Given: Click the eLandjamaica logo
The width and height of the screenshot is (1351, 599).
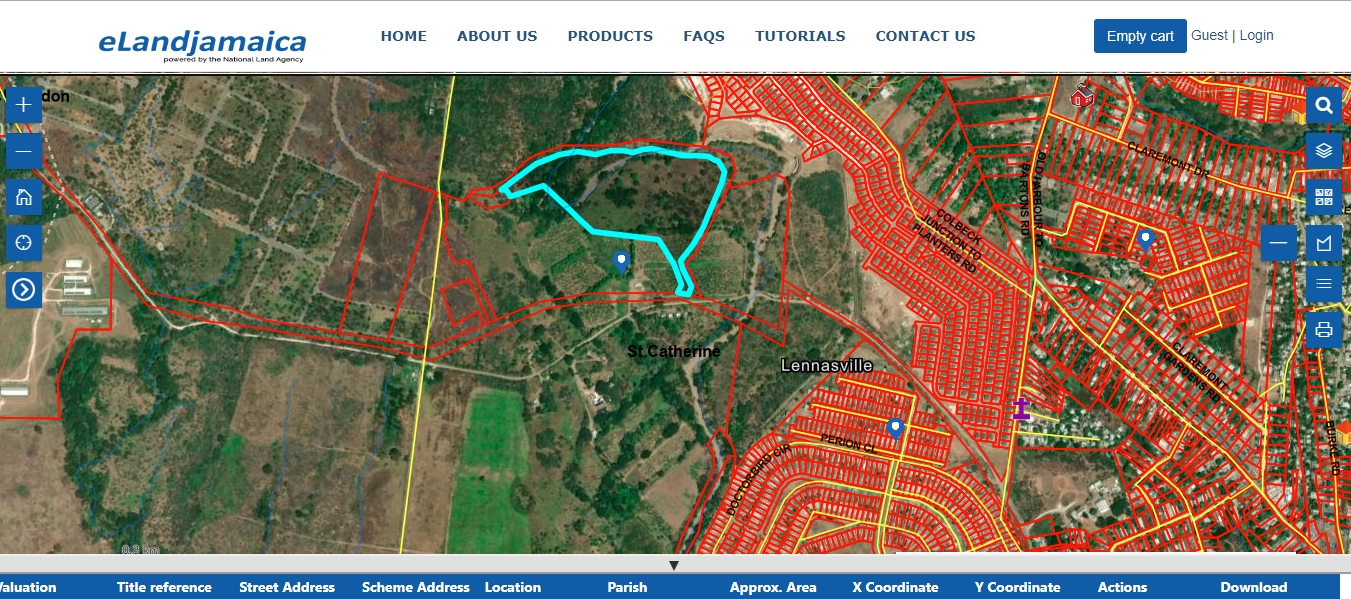Looking at the screenshot, I should point(200,42).
